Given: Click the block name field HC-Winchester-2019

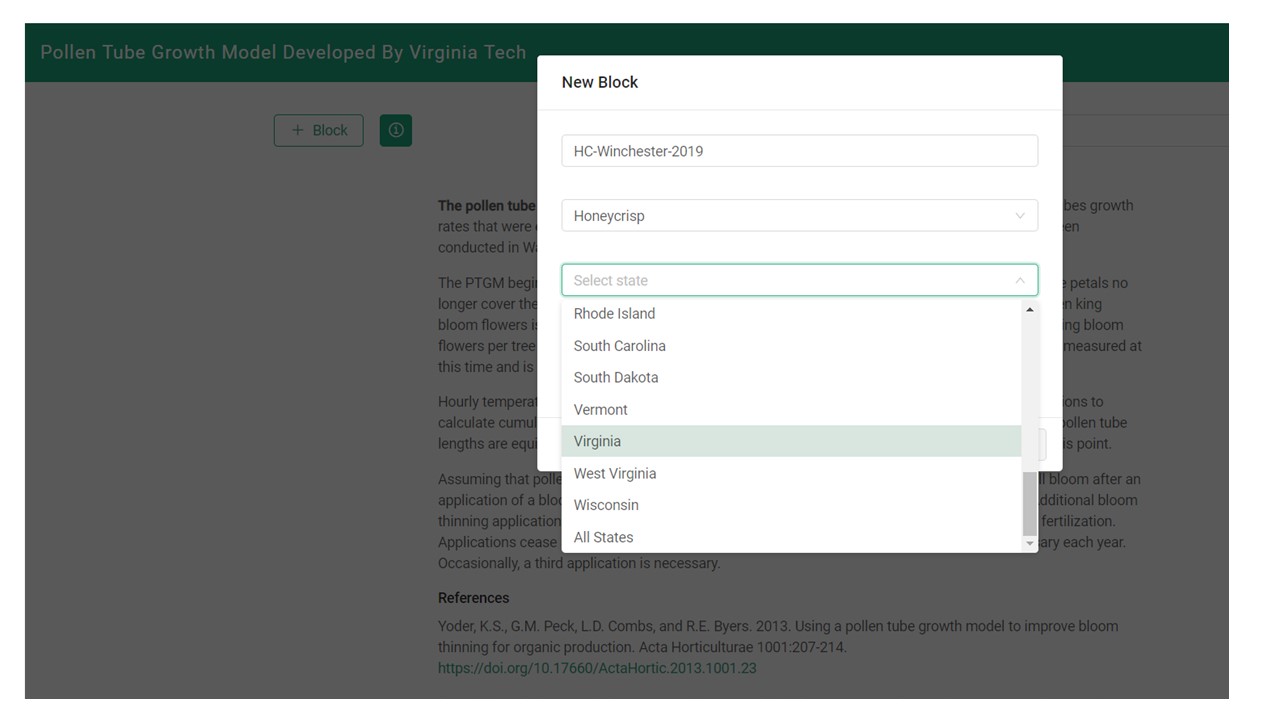Looking at the screenshot, I should point(798,151).
